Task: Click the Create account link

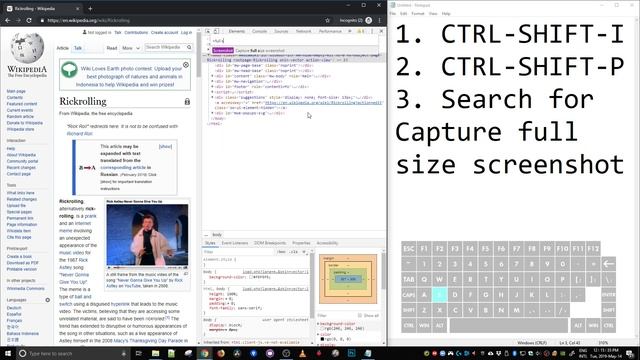Action: [x=164, y=33]
